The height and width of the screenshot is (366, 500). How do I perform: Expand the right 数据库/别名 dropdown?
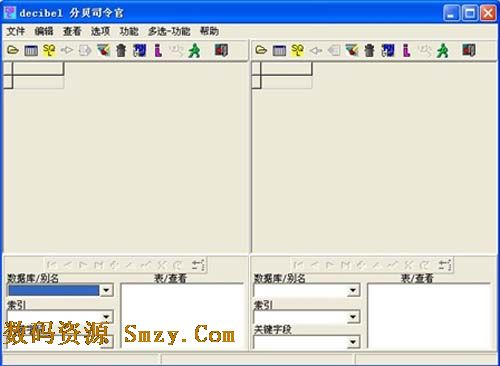353,290
